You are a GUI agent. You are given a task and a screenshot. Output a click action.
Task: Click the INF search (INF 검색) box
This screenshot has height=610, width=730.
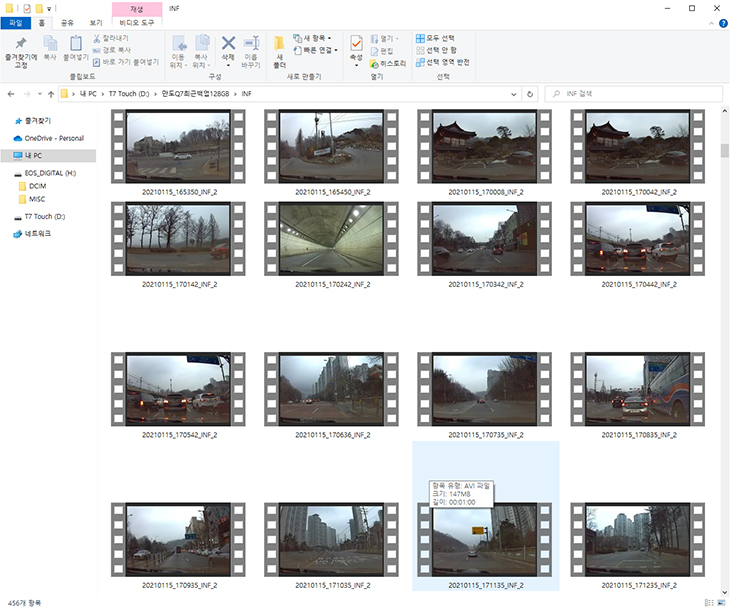[634, 94]
